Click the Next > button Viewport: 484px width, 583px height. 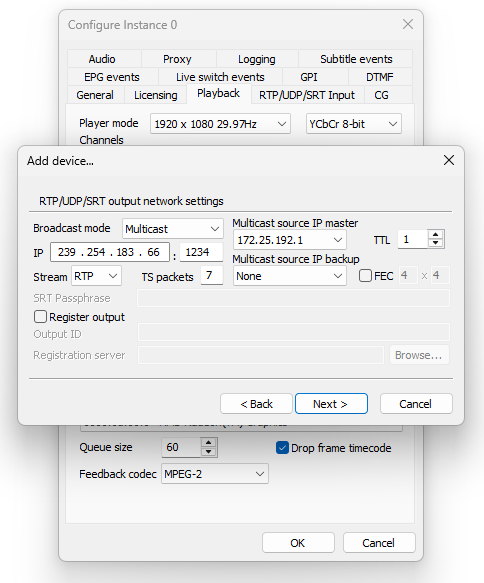click(331, 403)
